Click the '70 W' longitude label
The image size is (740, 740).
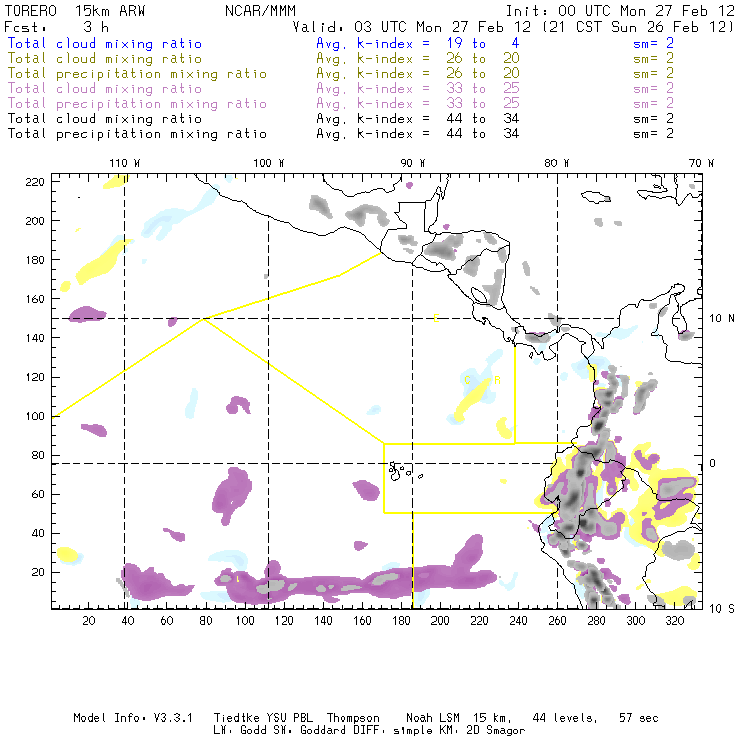[701, 163]
